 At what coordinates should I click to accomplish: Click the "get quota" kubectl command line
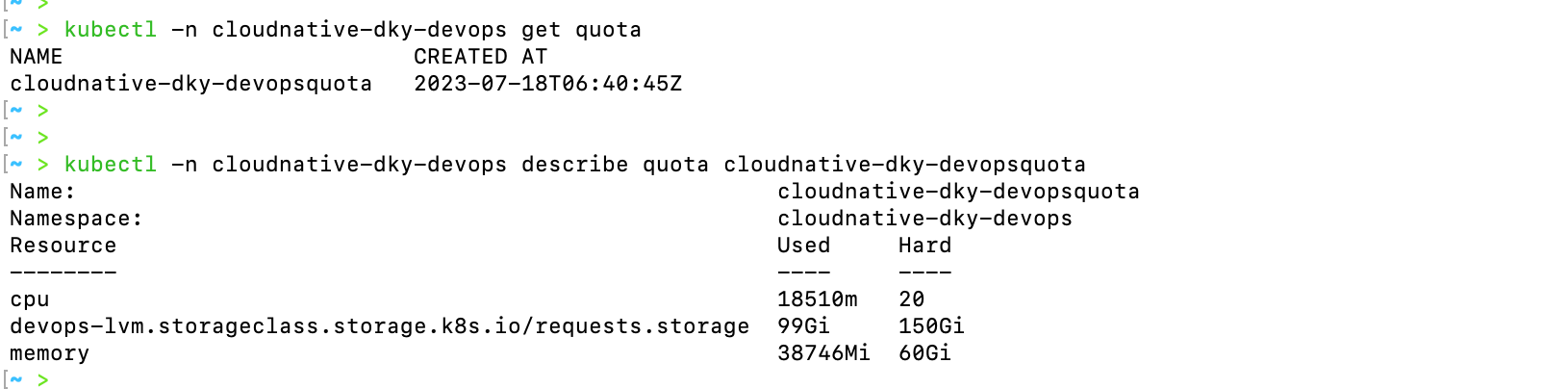click(353, 30)
